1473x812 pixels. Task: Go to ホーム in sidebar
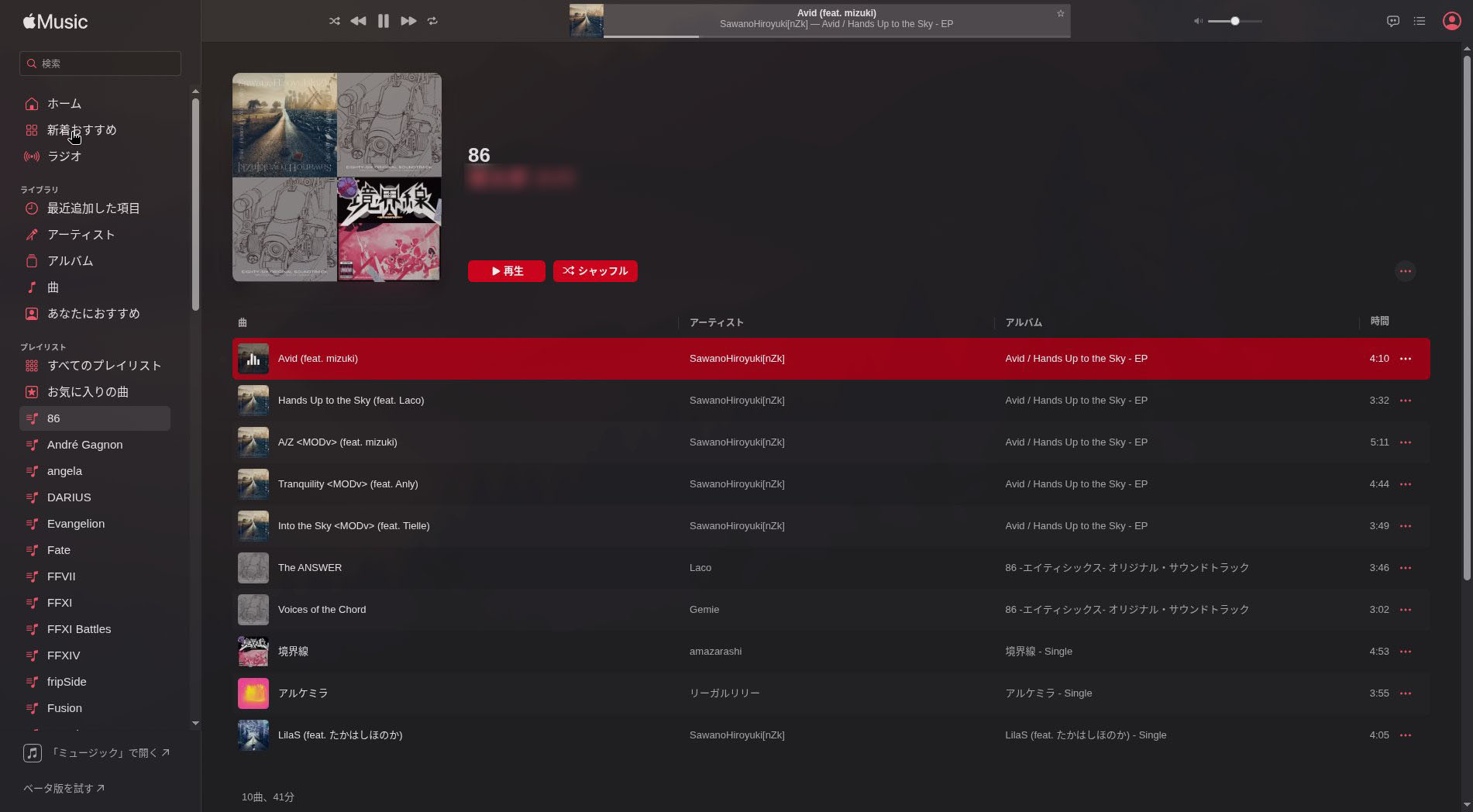(64, 104)
